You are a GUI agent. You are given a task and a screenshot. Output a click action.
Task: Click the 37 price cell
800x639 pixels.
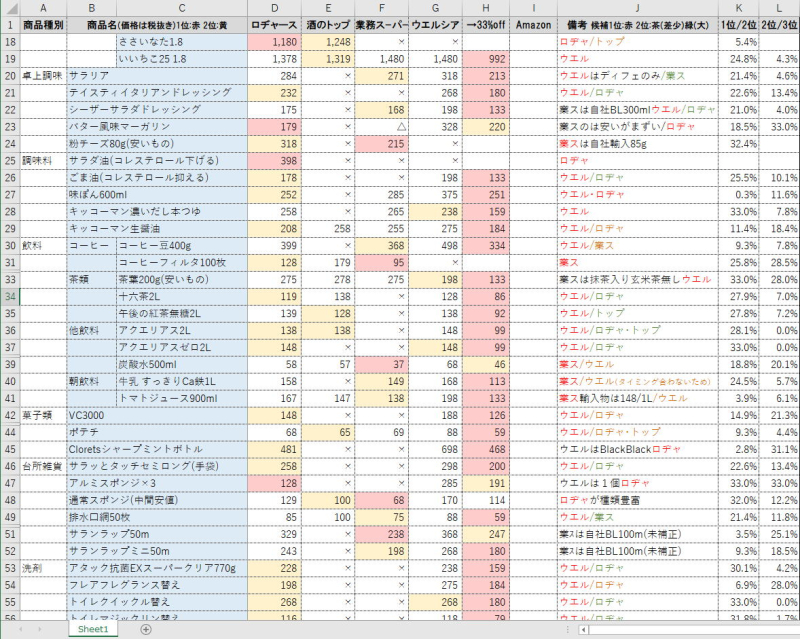tap(382, 364)
